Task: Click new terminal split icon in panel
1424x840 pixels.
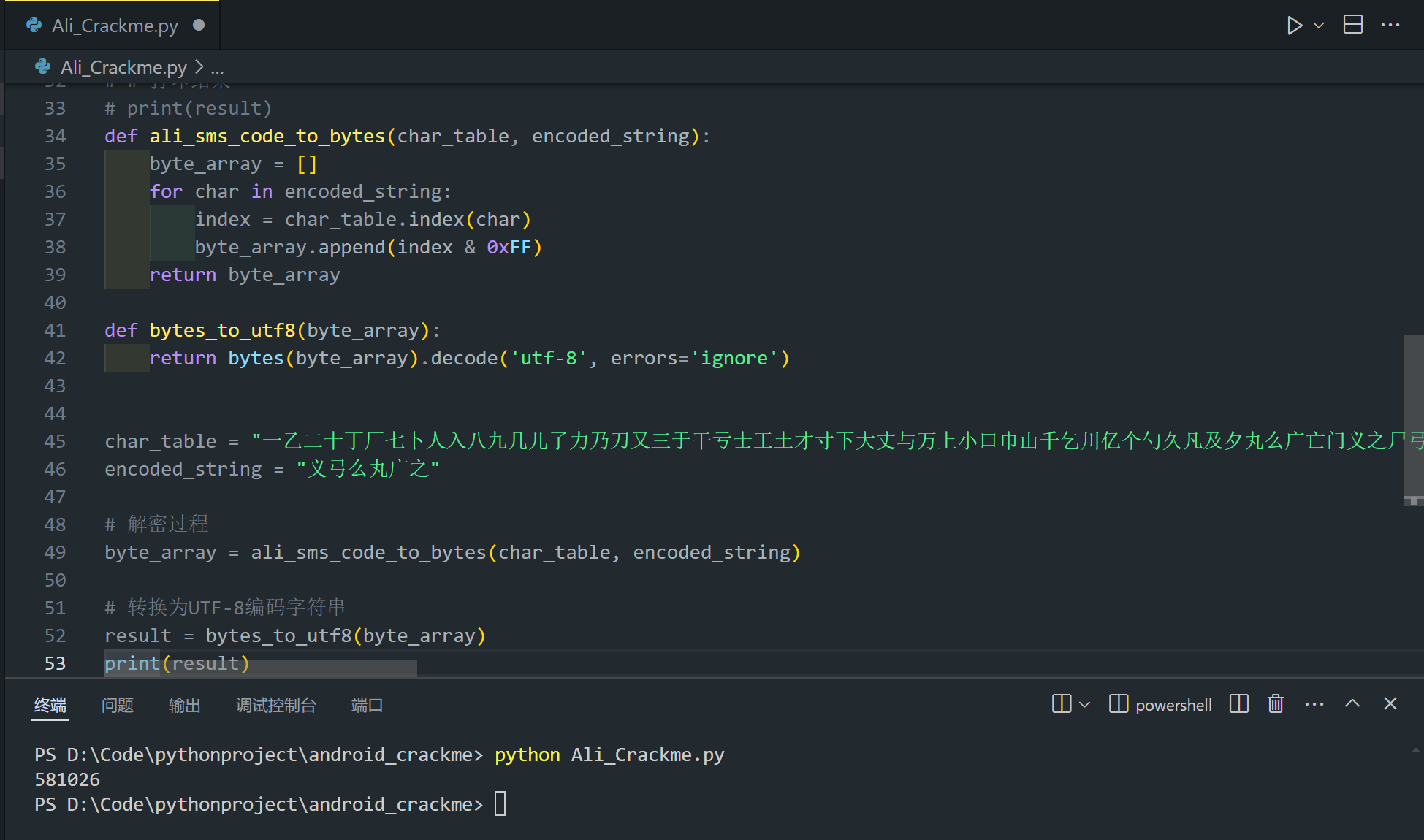Action: [1062, 704]
